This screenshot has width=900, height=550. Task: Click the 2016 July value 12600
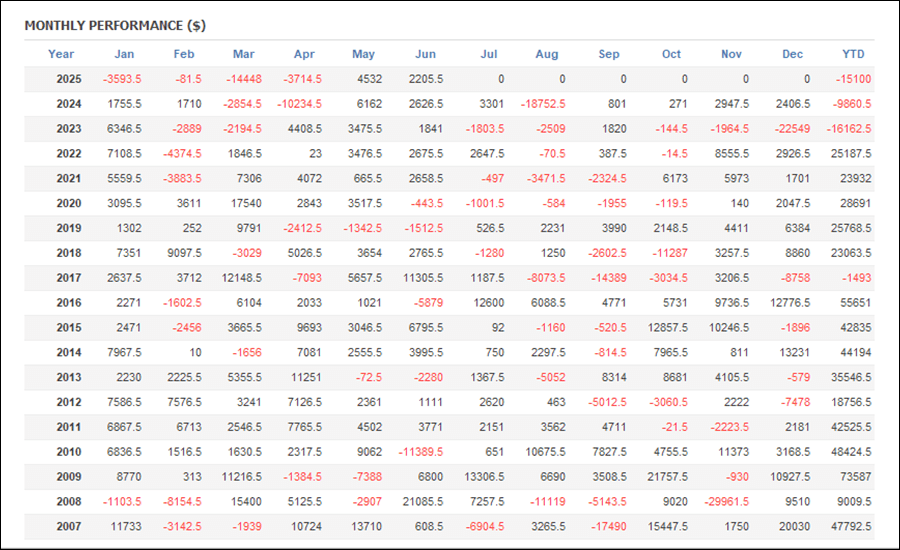pos(488,303)
